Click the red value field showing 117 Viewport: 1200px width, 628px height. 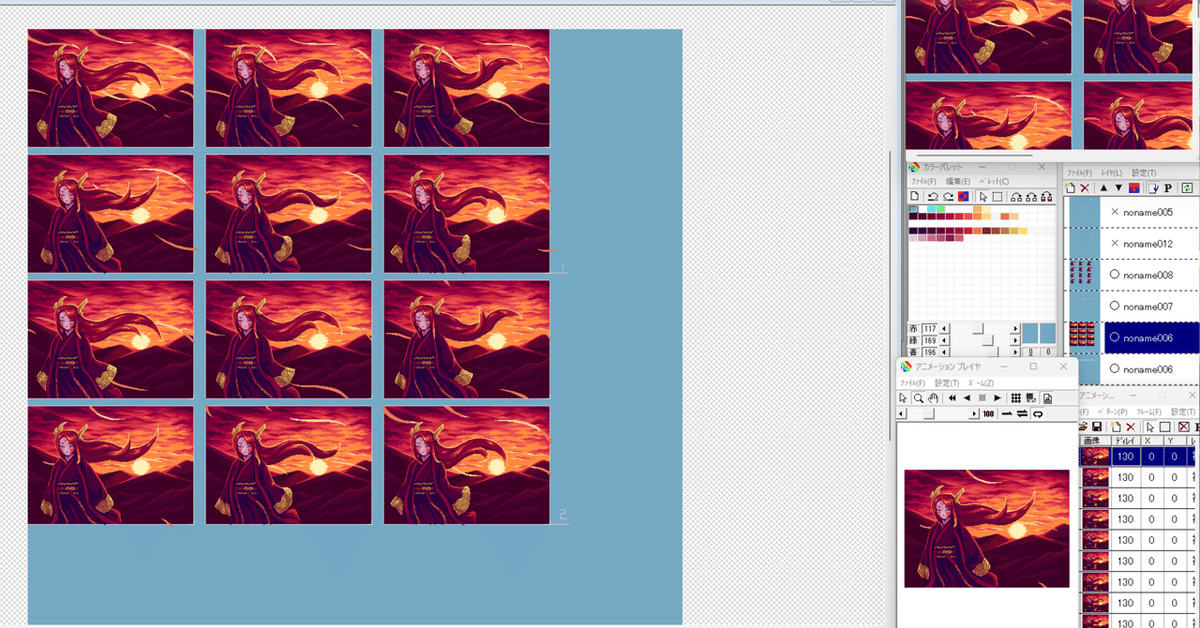tap(930, 328)
